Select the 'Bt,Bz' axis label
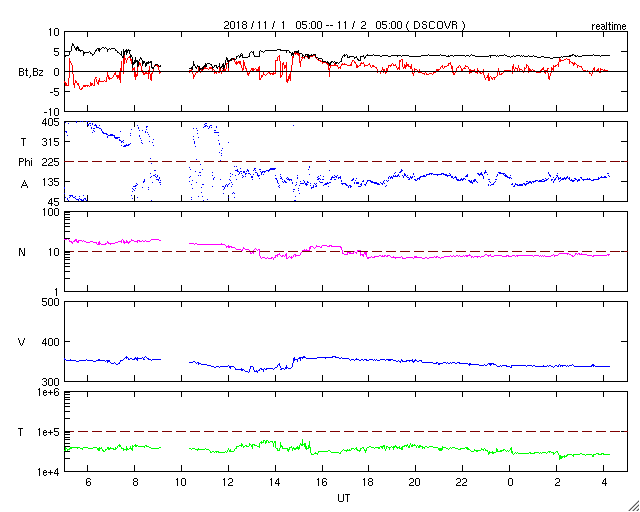640x512 pixels. pos(31,73)
